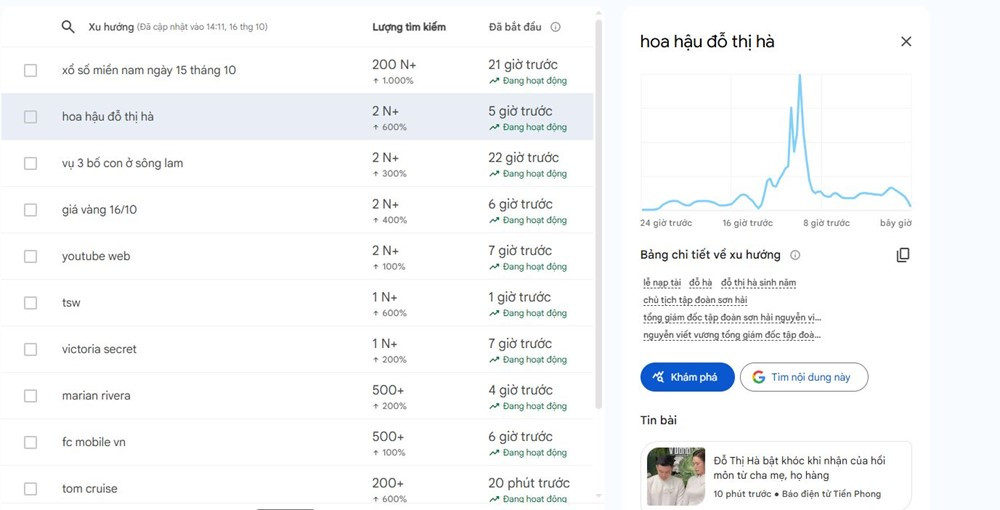This screenshot has height=510, width=1000.
Task: Select the vụ 3 bố con ở sông lam trend
Action: click(x=297, y=163)
